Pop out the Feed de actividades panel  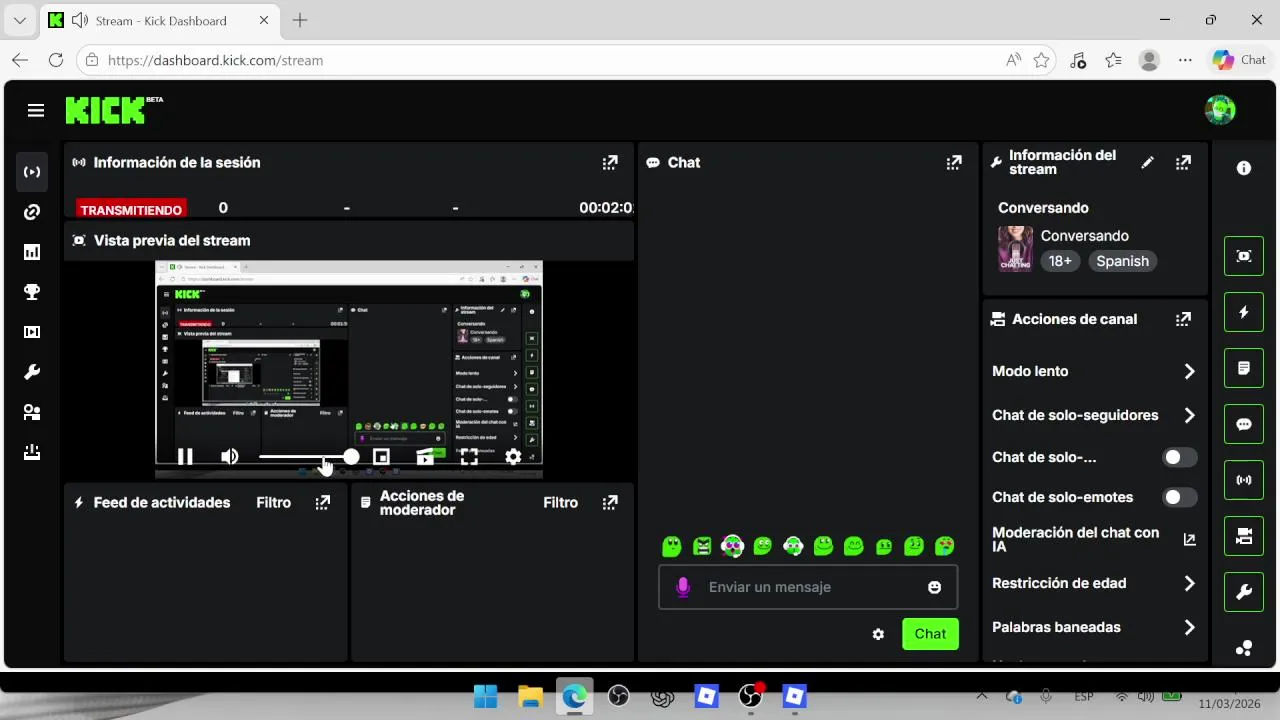pos(322,503)
